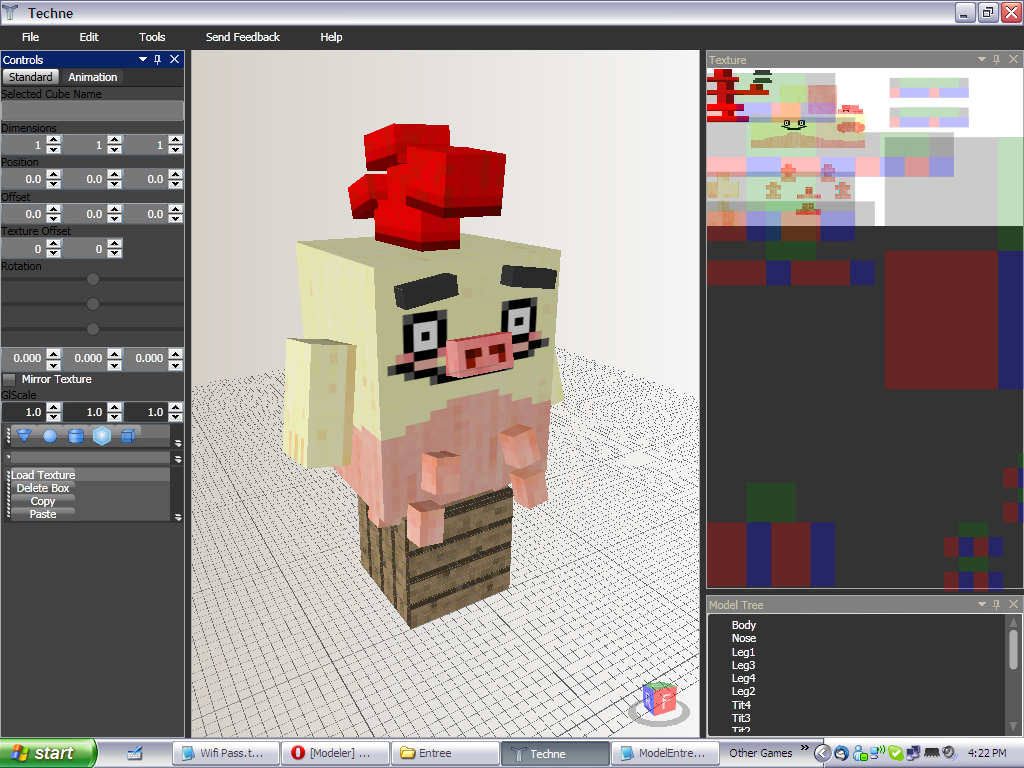Open the Edit menu
Image resolution: width=1024 pixels, height=768 pixels.
coord(89,37)
